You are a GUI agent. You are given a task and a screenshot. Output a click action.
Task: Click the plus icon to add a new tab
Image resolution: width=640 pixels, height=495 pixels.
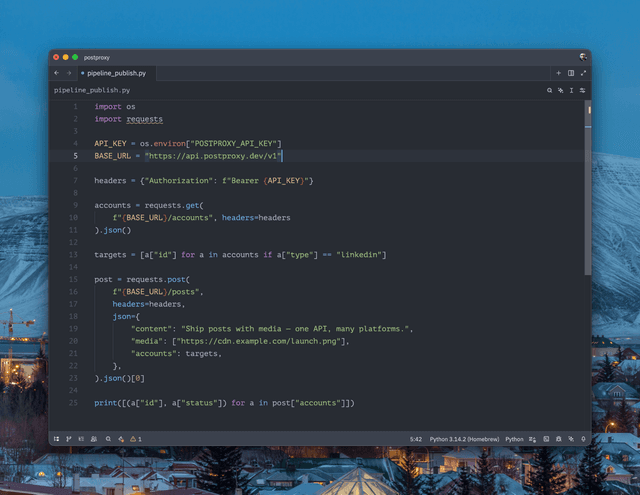558,73
